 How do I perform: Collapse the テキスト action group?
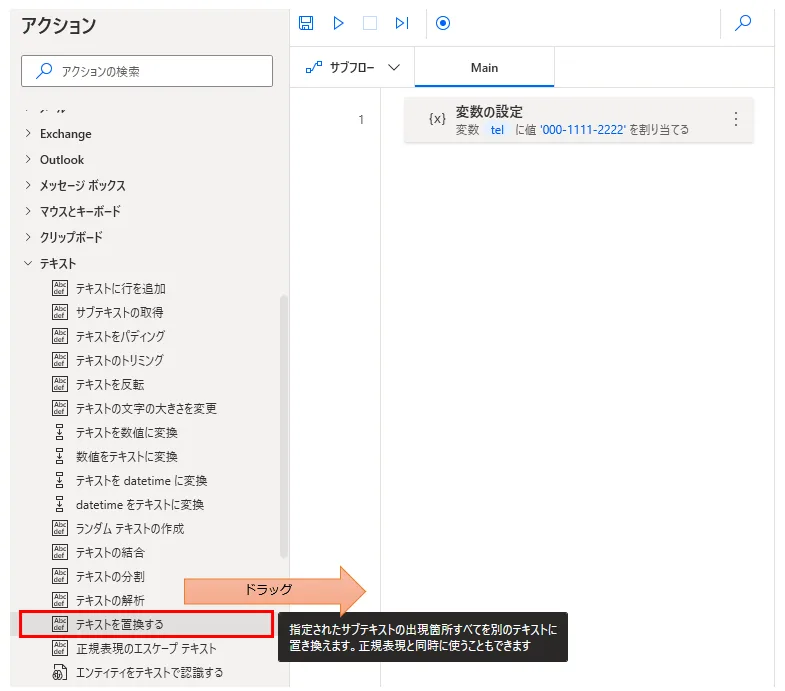(57, 264)
